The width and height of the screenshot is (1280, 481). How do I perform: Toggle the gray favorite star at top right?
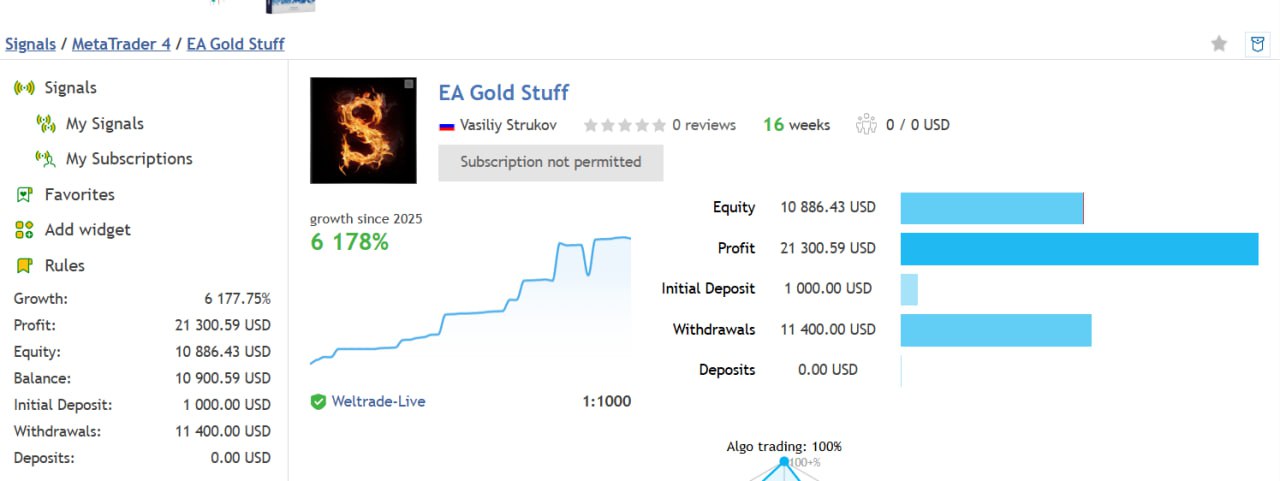[x=1219, y=44]
